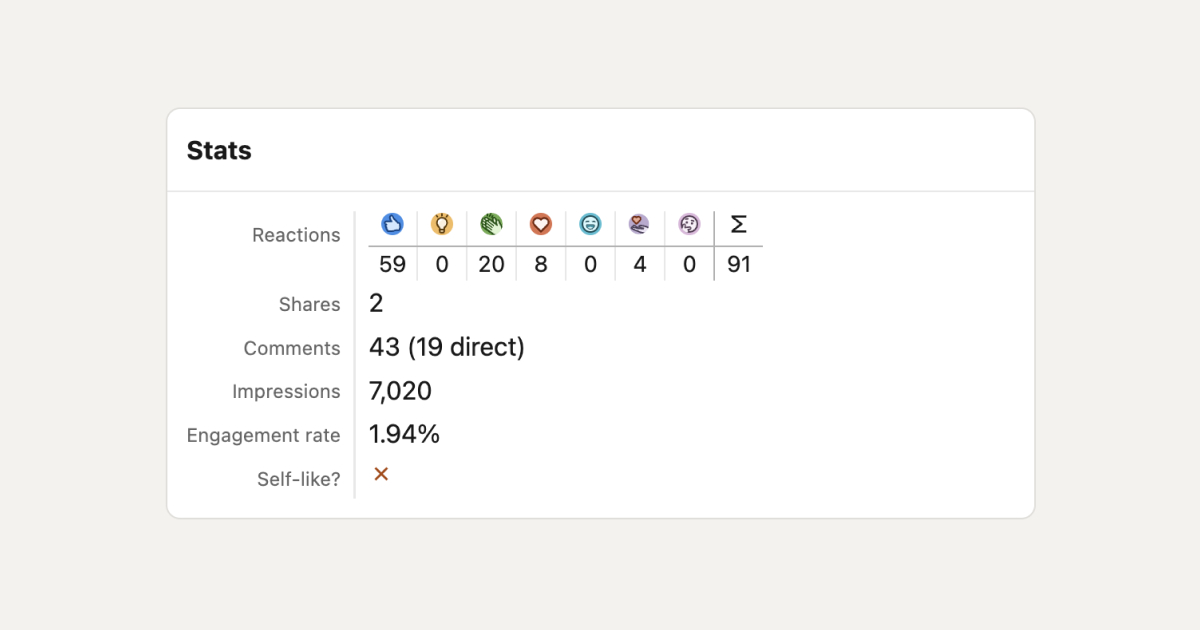Click the green clapping hands Celebrate icon

point(491,224)
